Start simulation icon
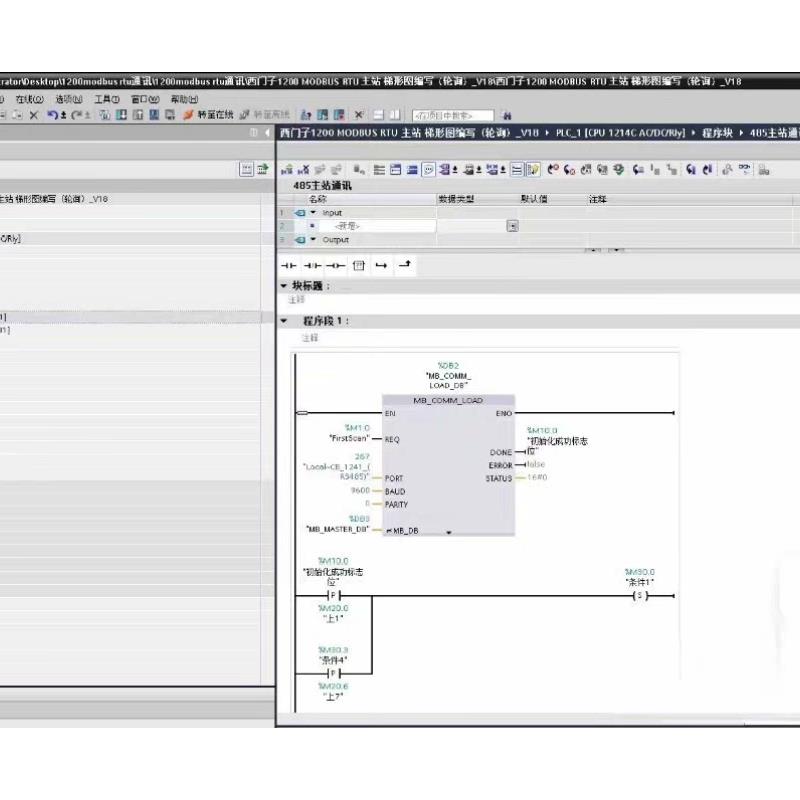Viewport: 800px width, 800px height. [154, 115]
